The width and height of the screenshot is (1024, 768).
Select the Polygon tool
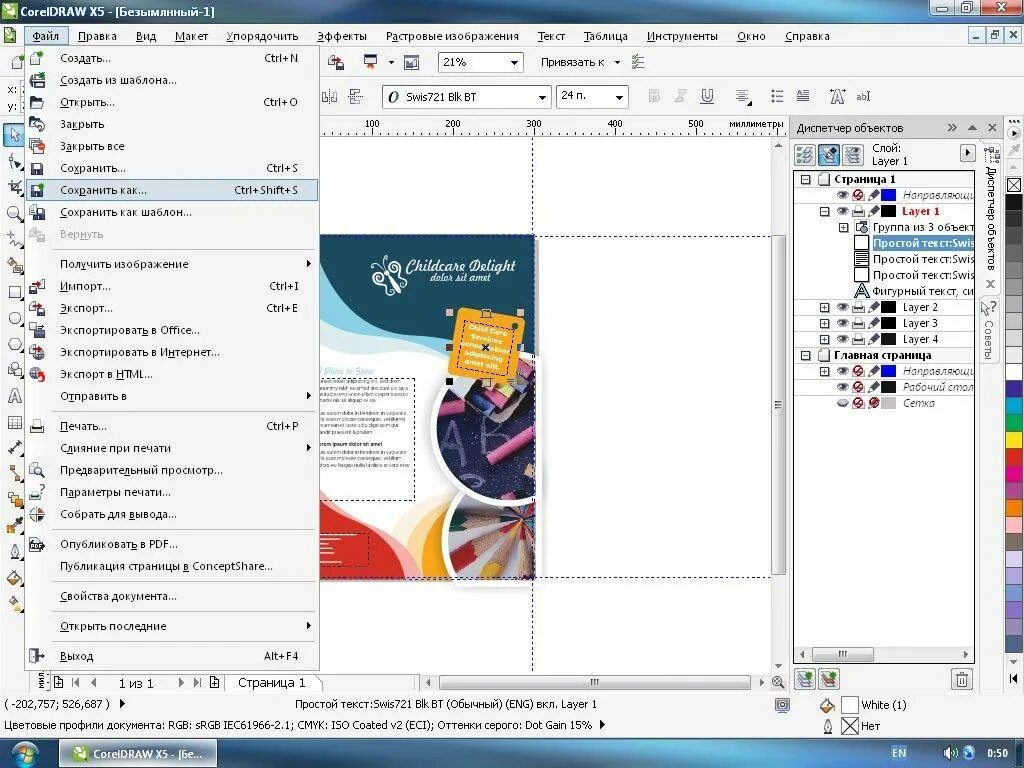pos(14,344)
